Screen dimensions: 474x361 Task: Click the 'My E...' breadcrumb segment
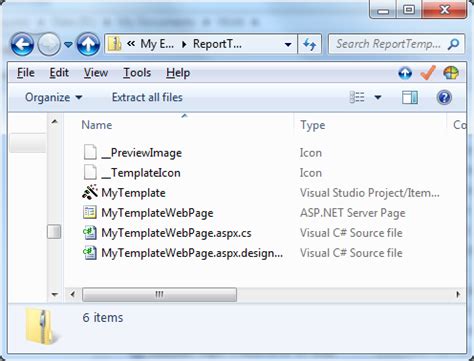[x=157, y=44]
